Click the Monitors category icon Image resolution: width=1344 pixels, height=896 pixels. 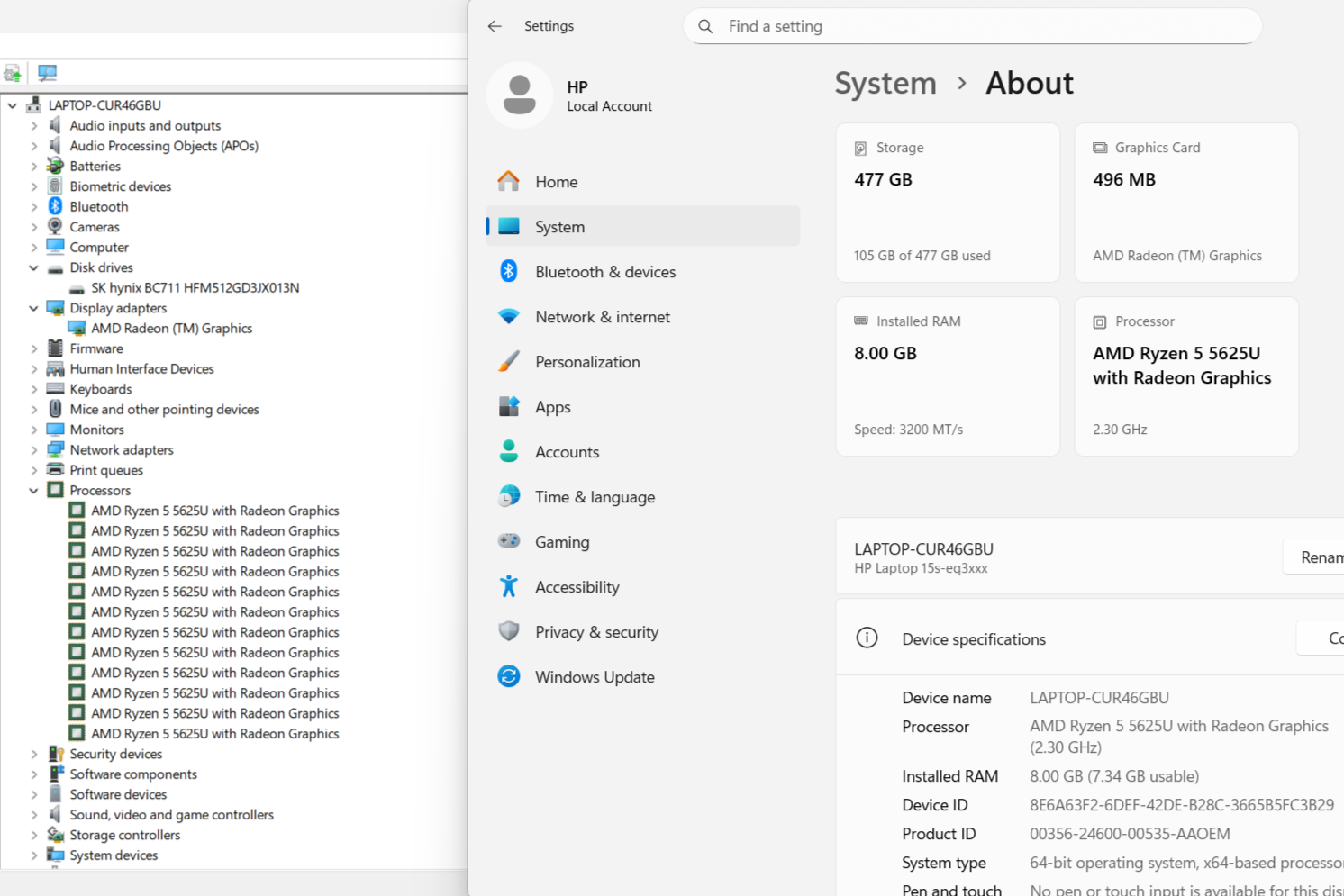click(55, 430)
